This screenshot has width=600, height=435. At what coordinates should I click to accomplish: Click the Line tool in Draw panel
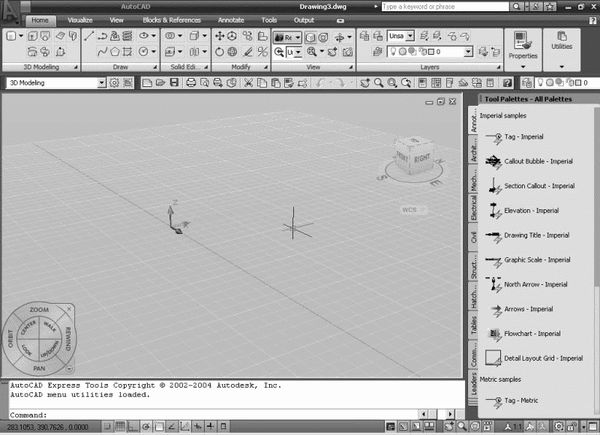pyautogui.click(x=89, y=36)
